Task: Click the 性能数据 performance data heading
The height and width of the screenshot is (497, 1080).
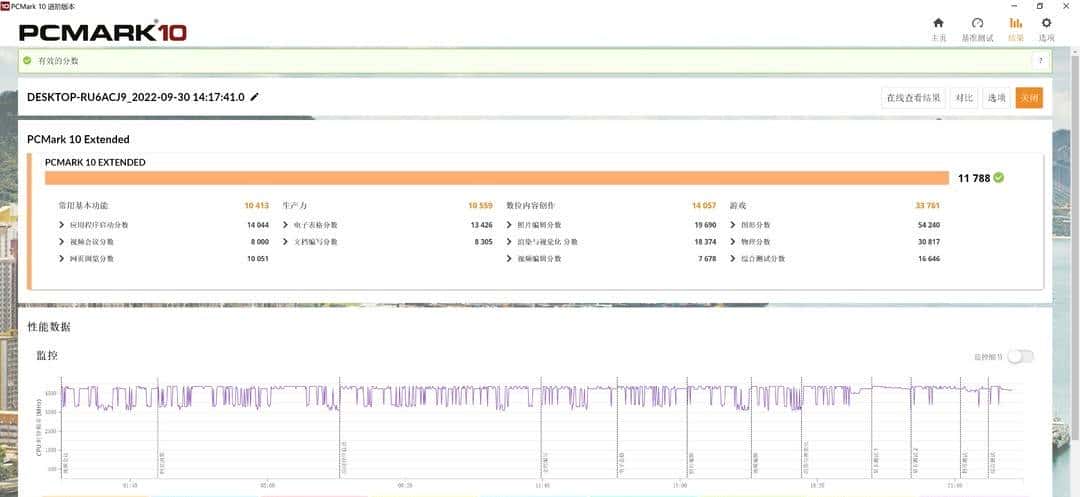Action: [49, 327]
